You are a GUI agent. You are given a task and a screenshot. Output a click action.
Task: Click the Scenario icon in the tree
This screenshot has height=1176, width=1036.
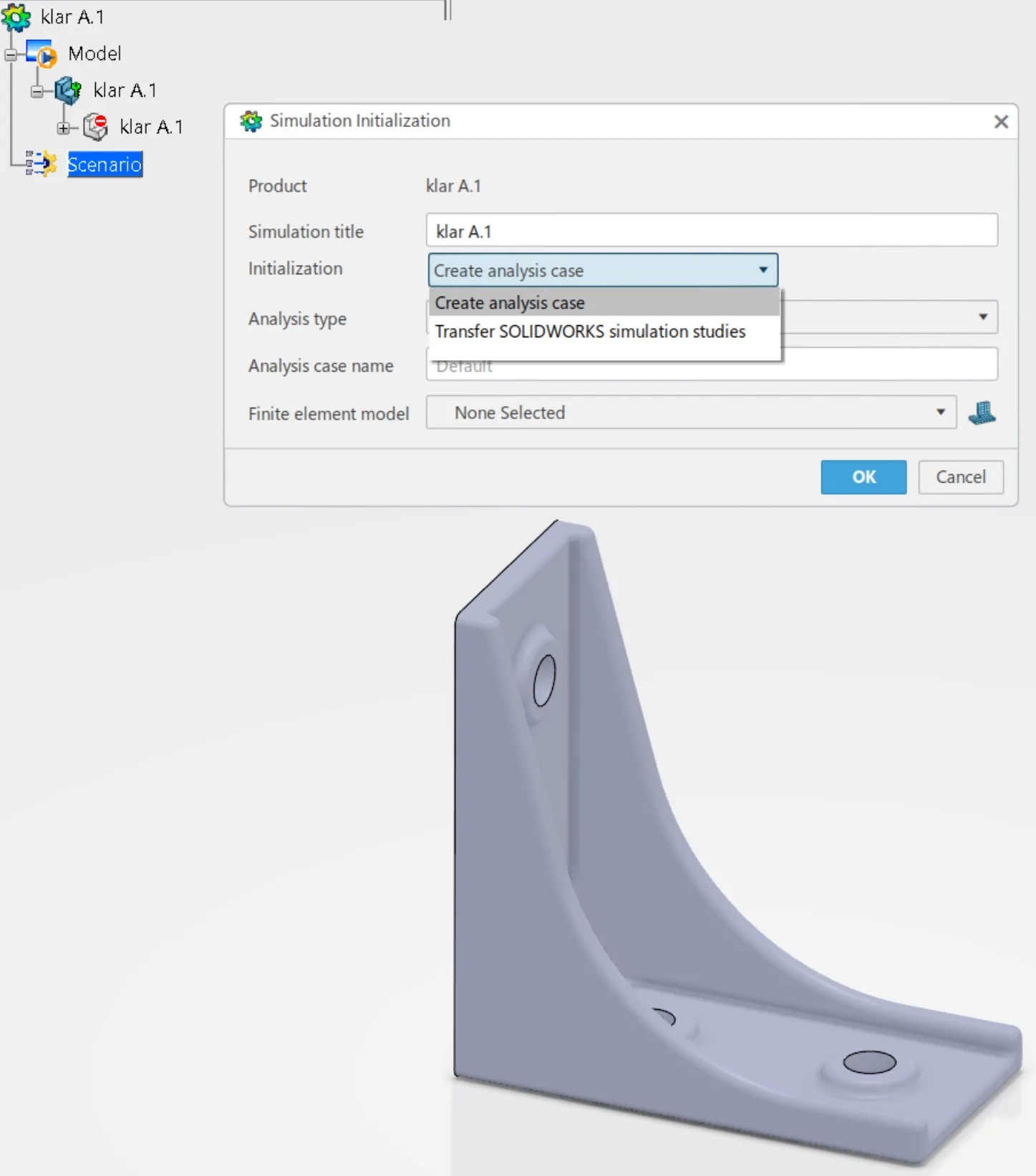pos(42,164)
